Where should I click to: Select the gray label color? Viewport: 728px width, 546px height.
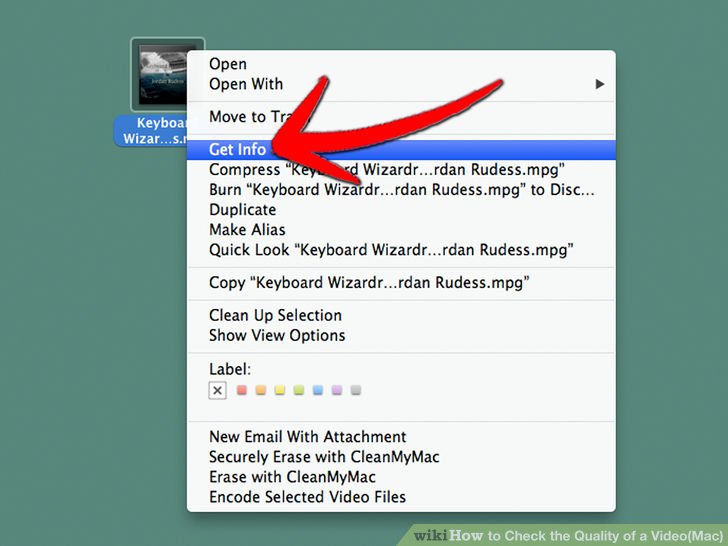356,390
